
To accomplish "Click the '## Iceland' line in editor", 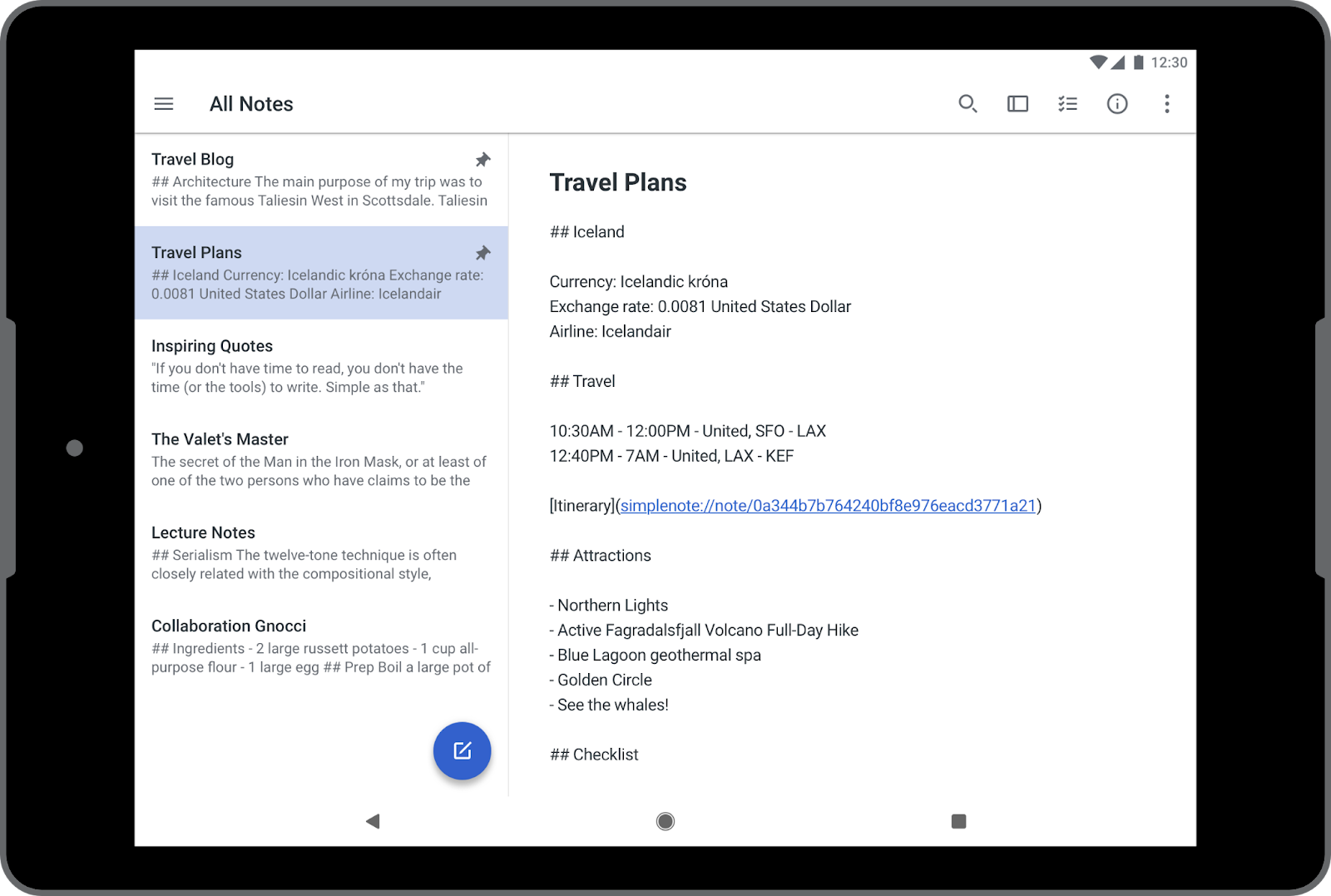I will (x=587, y=232).
